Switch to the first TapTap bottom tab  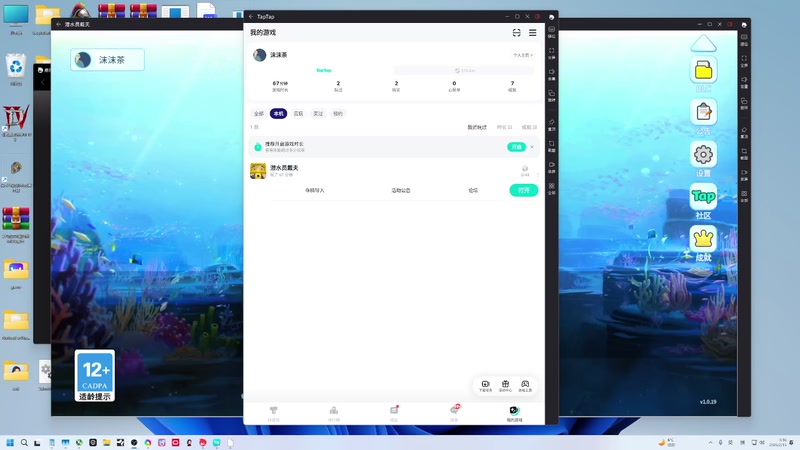273,413
